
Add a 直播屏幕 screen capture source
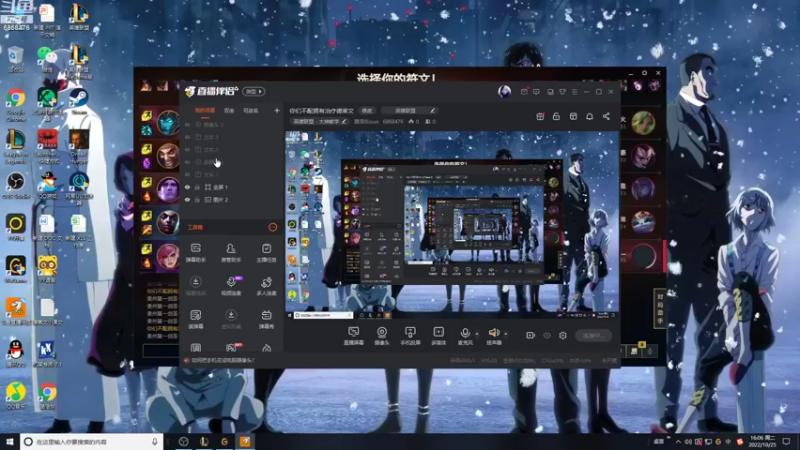354,336
